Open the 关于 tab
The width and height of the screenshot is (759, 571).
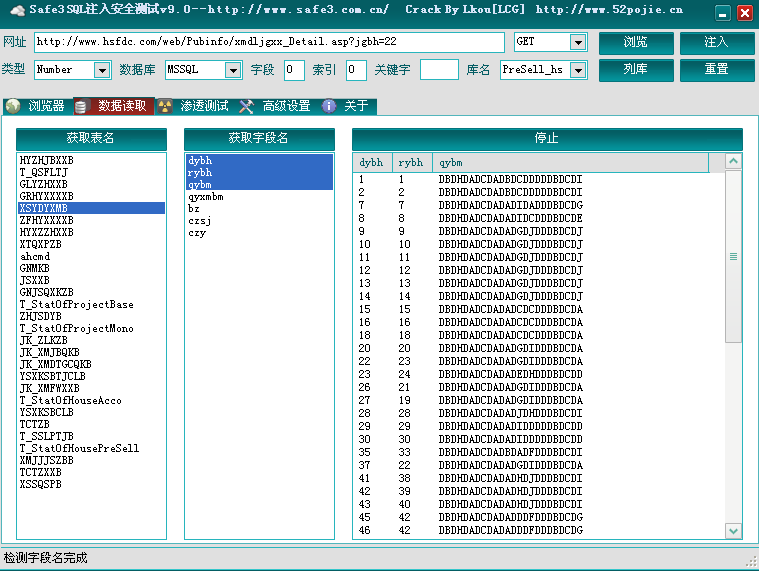pos(347,106)
